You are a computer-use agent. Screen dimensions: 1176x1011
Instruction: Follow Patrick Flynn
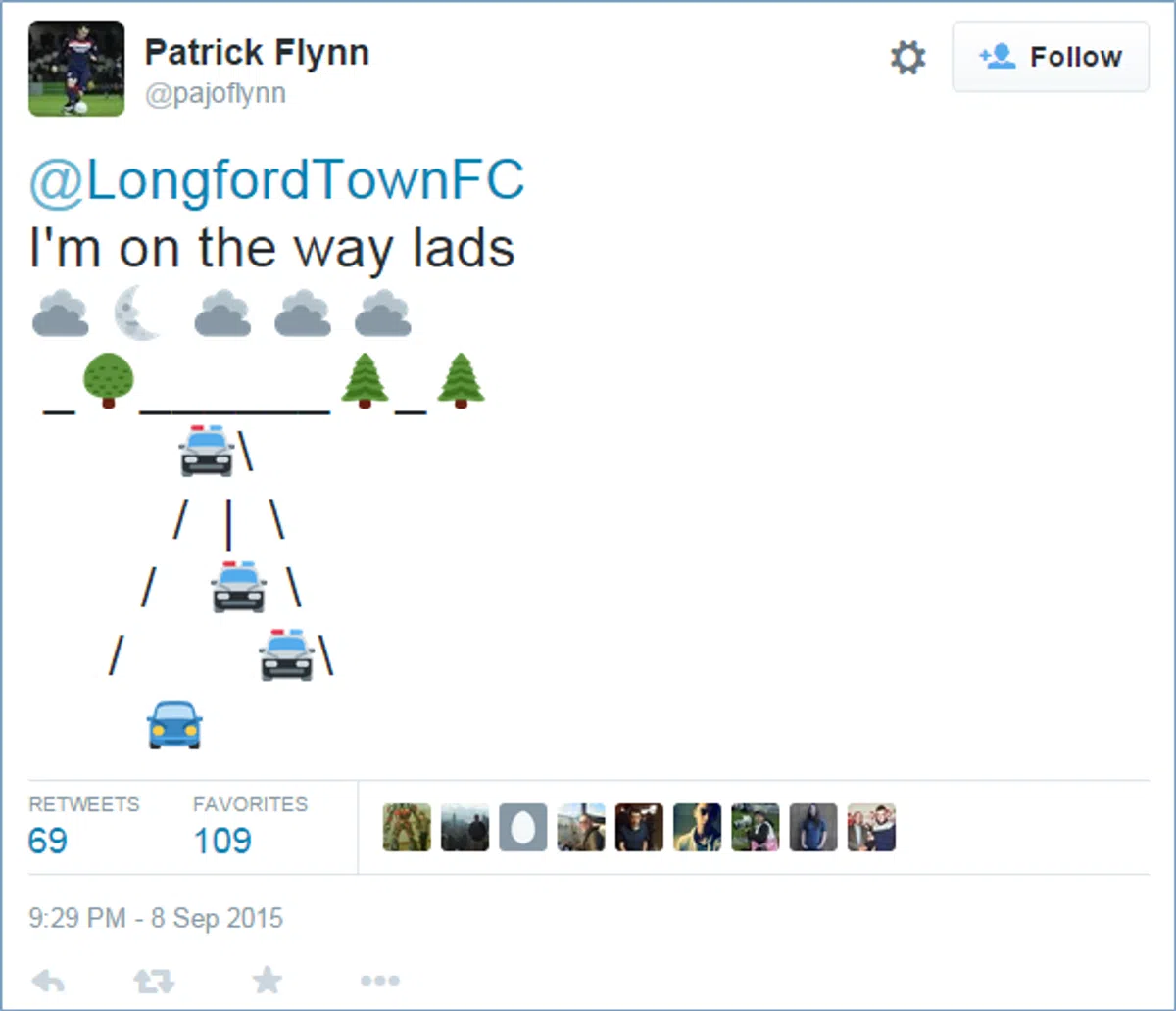coord(1051,57)
